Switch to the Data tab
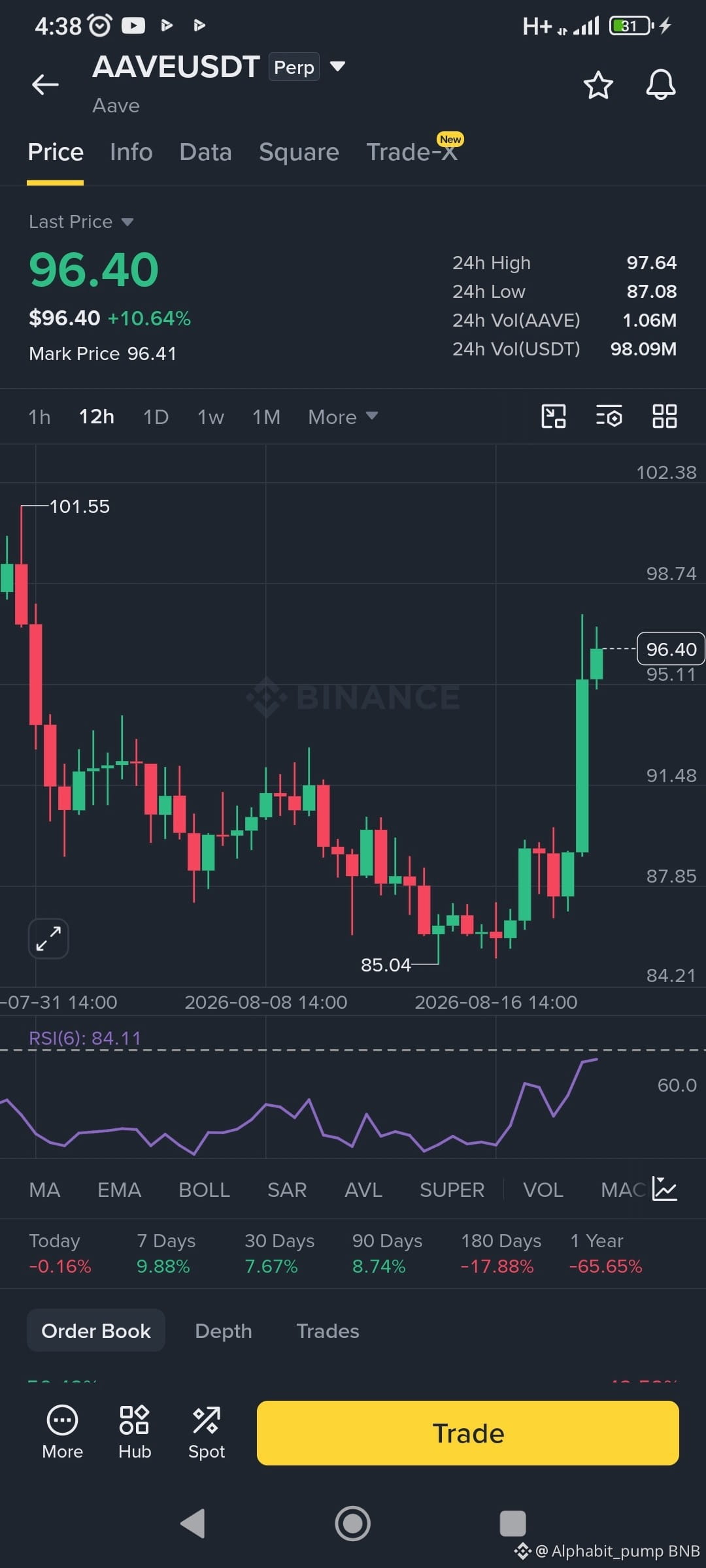Screen dimensions: 706x1568 [206, 152]
